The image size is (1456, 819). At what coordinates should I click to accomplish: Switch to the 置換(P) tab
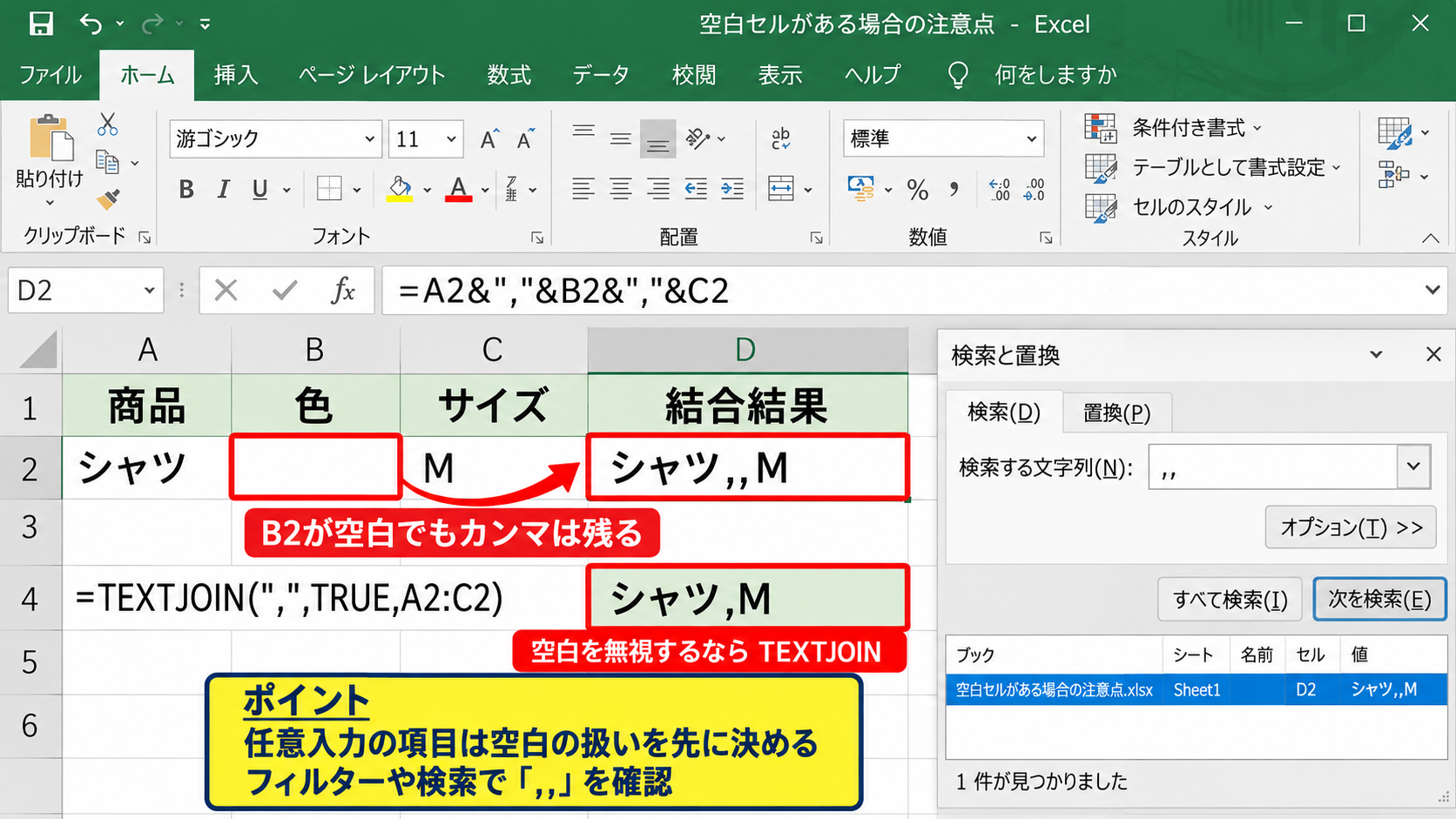pyautogui.click(x=1116, y=413)
